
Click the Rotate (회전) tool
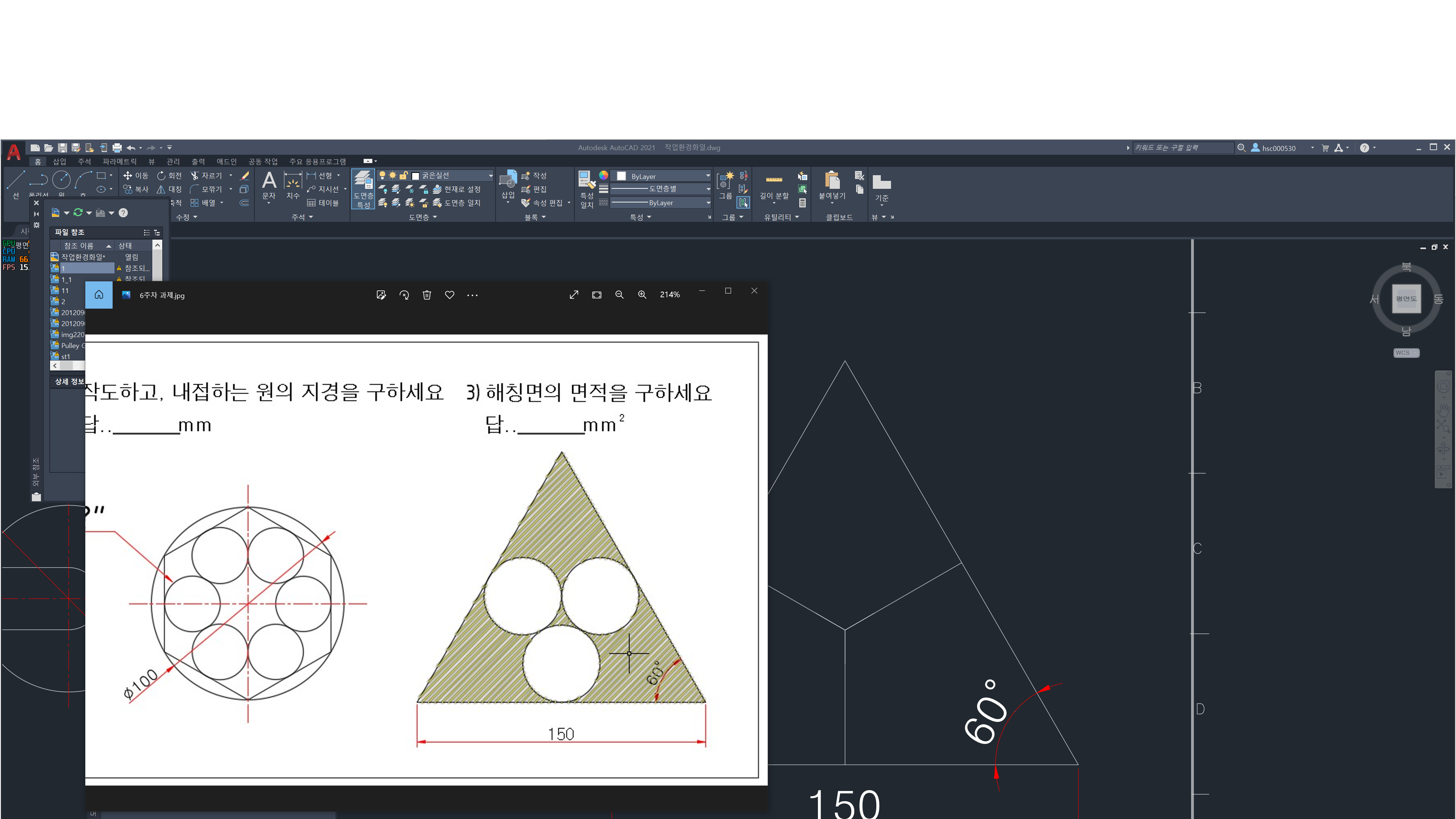point(169,176)
